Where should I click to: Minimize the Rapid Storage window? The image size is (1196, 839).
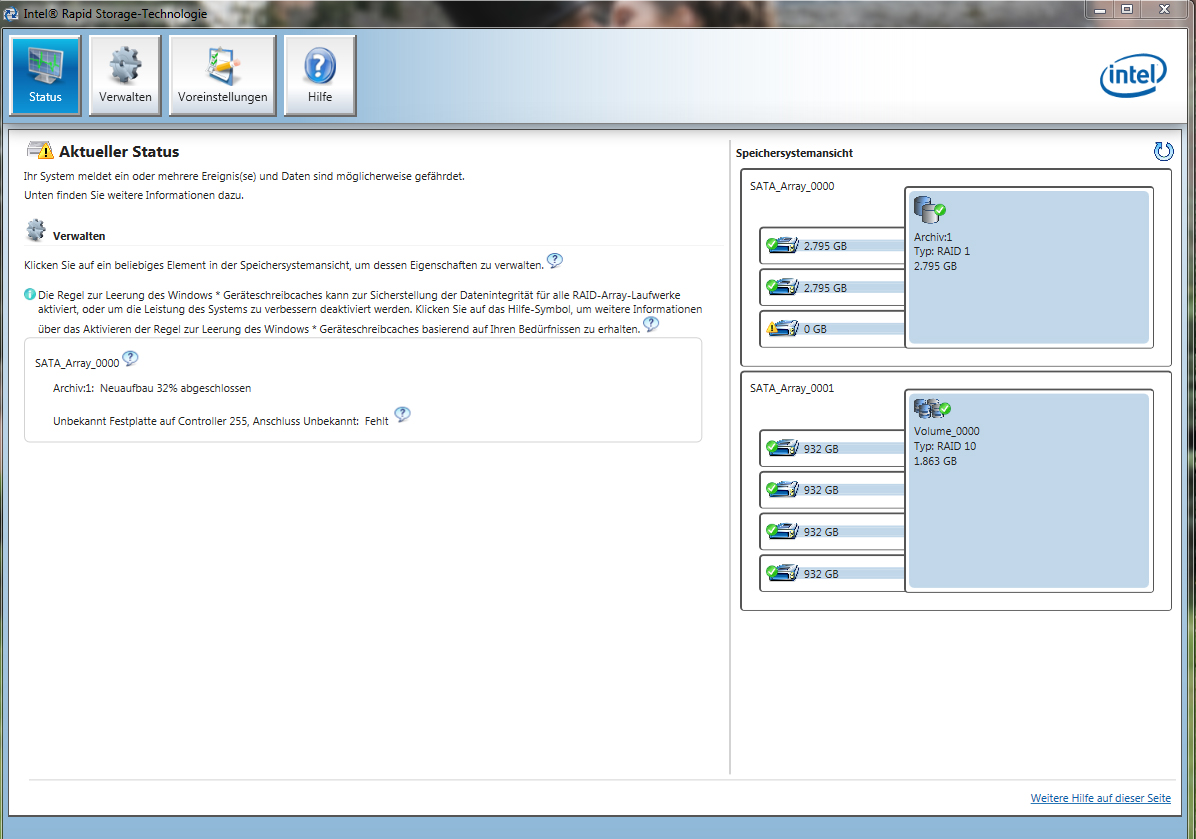point(1099,10)
